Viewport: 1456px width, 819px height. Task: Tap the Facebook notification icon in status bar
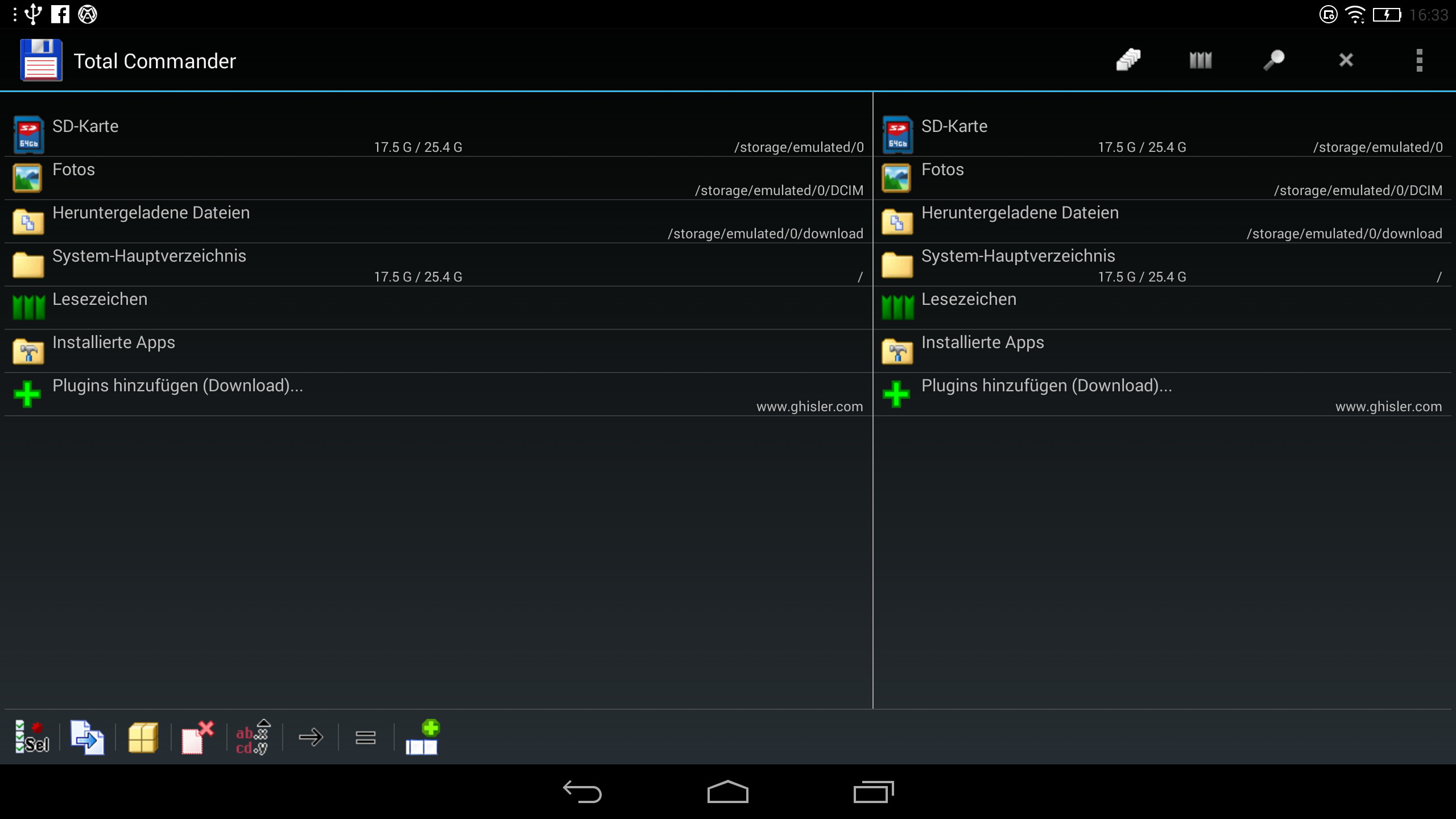pyautogui.click(x=60, y=14)
